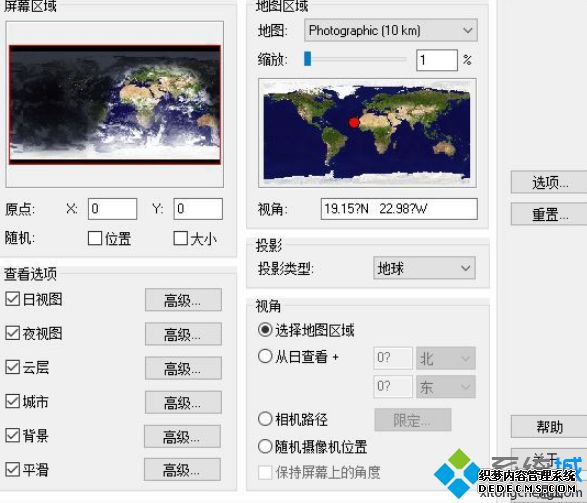Click the zoom percentage input field
587x503 pixels.
click(437, 60)
